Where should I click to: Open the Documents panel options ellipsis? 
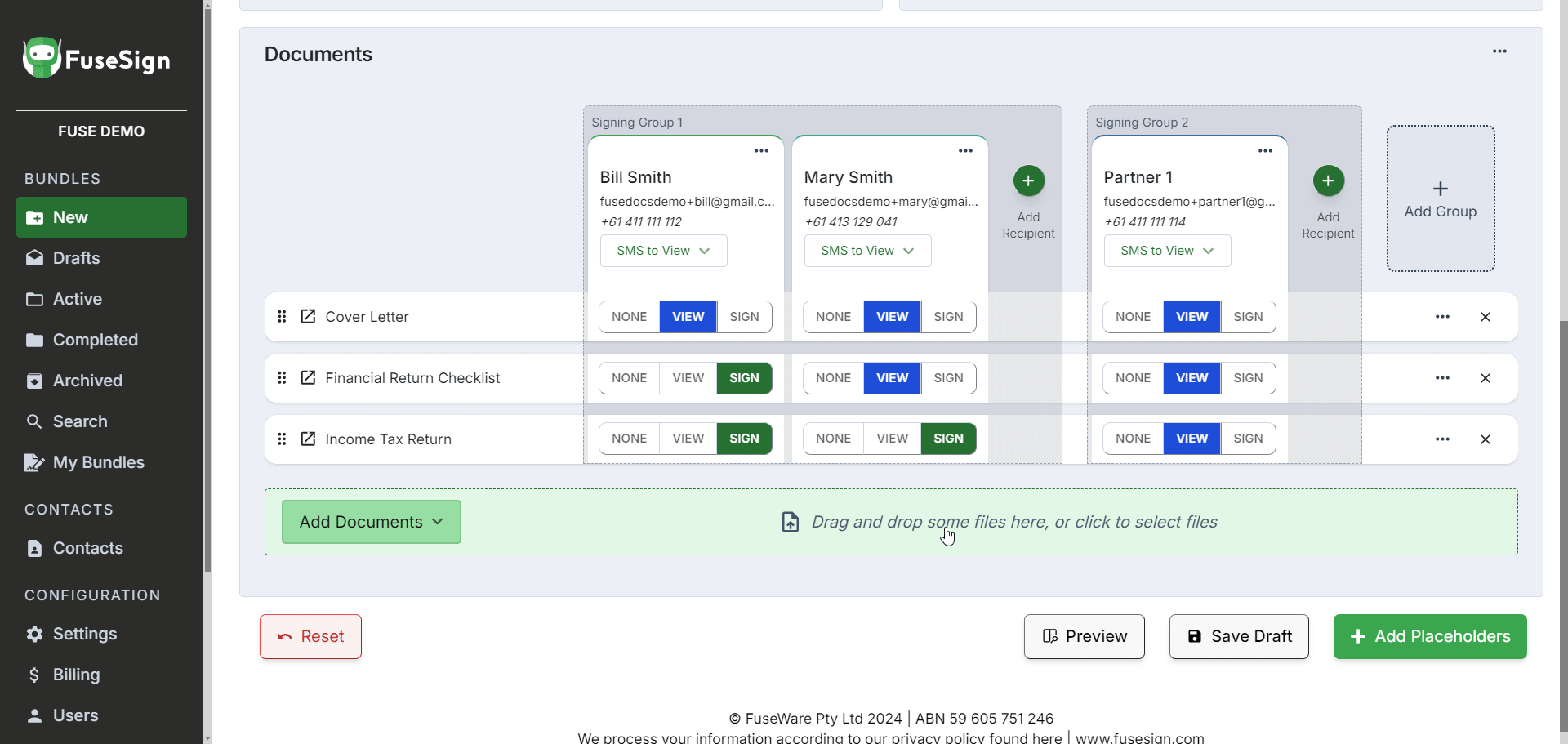[1499, 51]
